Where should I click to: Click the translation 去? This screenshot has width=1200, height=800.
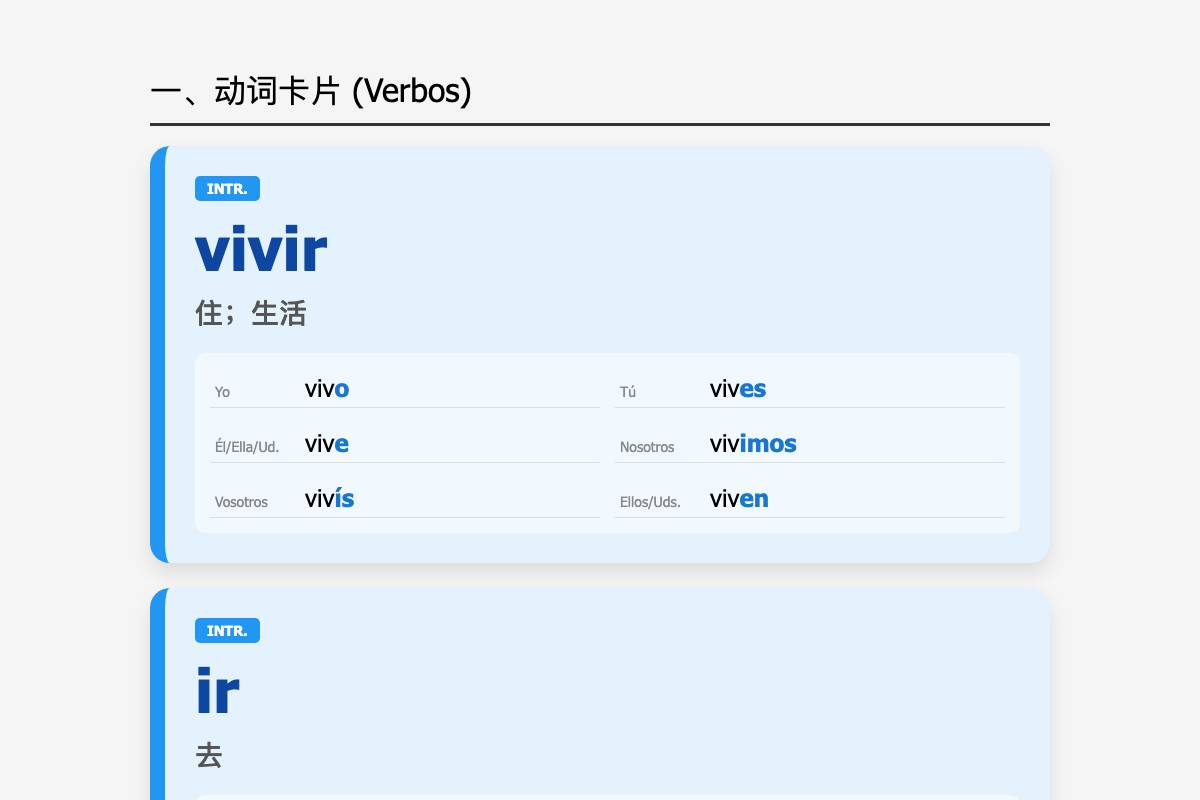click(209, 755)
